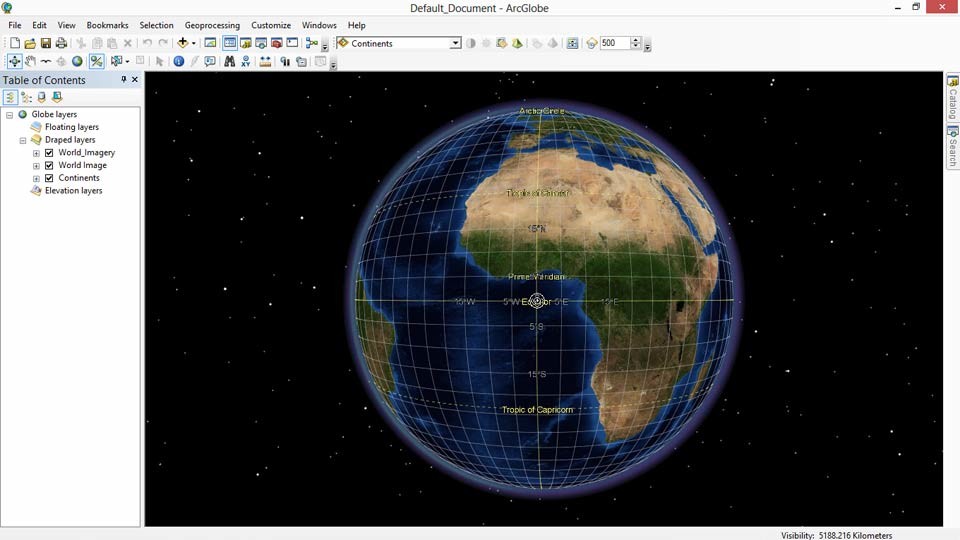Open the Catalog side tab
Screen dimensions: 960x540
click(953, 97)
